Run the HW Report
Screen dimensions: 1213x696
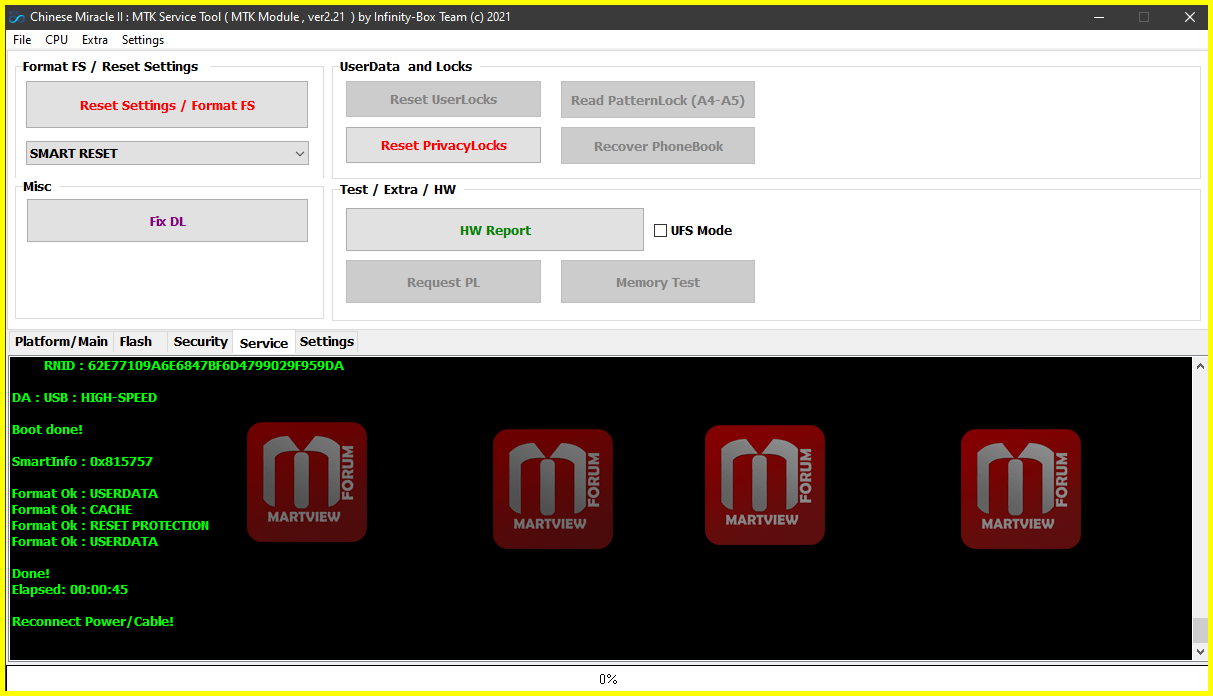495,230
